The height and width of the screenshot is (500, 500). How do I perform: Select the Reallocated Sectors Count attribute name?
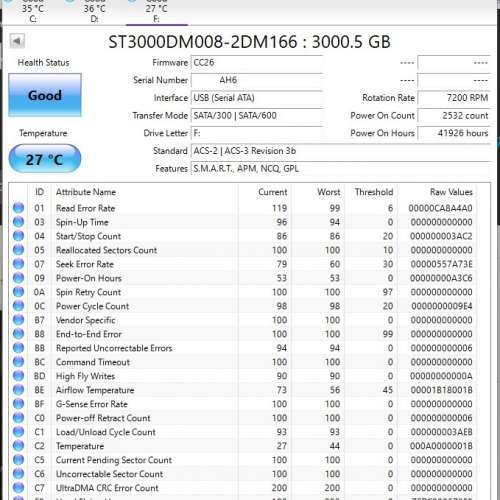(x=106, y=250)
